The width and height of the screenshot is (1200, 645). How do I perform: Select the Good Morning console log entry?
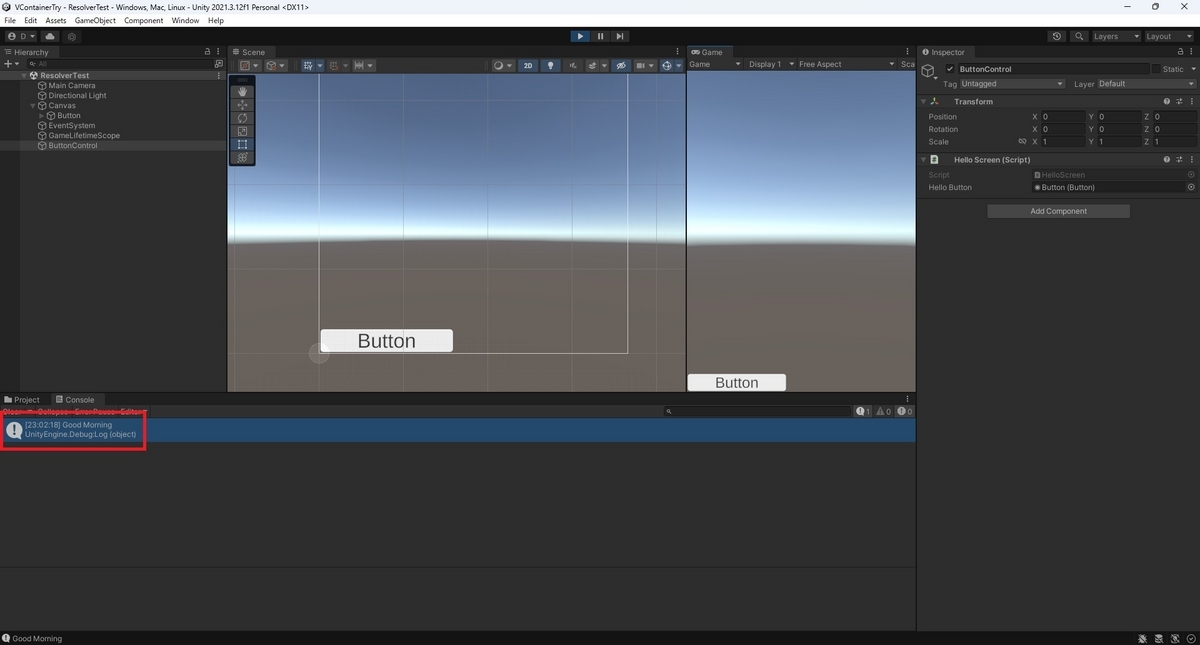[458, 430]
